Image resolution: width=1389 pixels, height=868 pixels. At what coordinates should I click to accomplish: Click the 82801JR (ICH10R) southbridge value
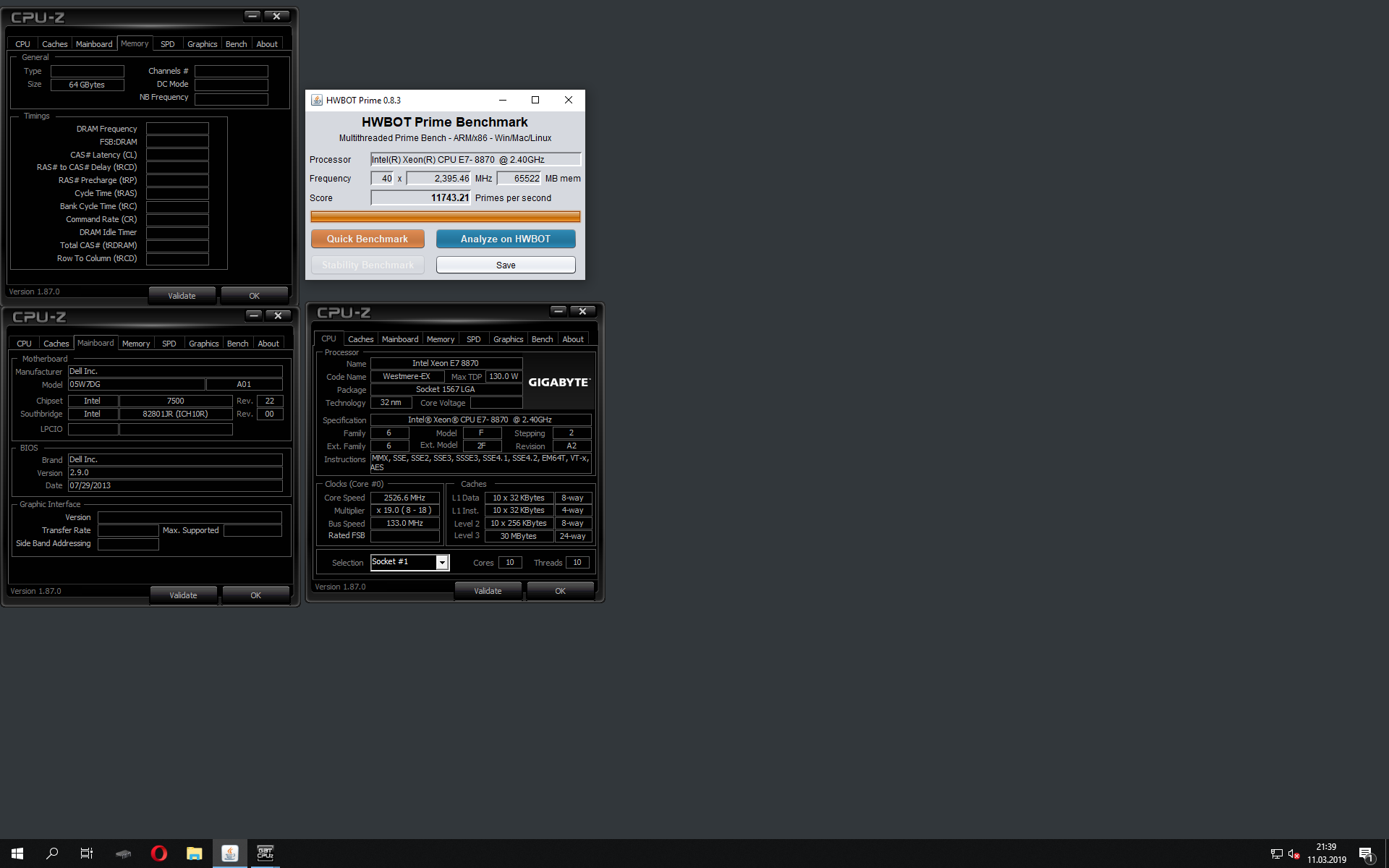coord(176,414)
